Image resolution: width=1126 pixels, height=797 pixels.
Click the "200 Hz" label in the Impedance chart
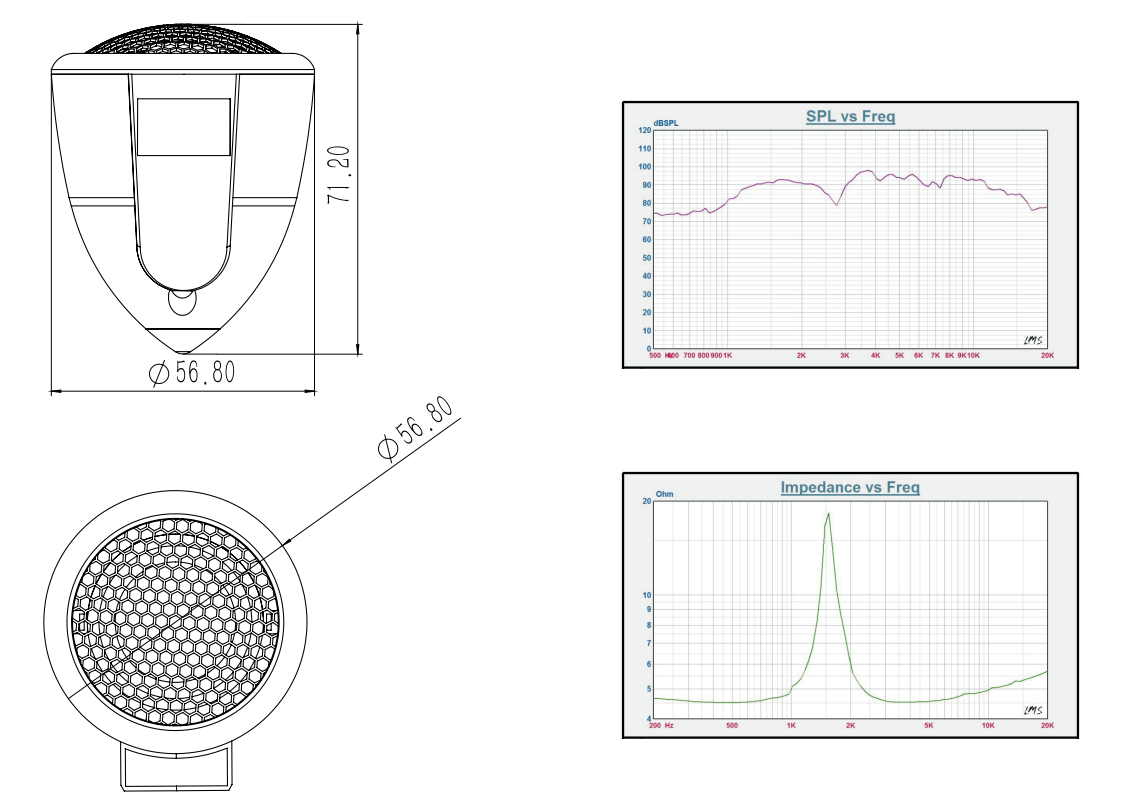(x=661, y=726)
